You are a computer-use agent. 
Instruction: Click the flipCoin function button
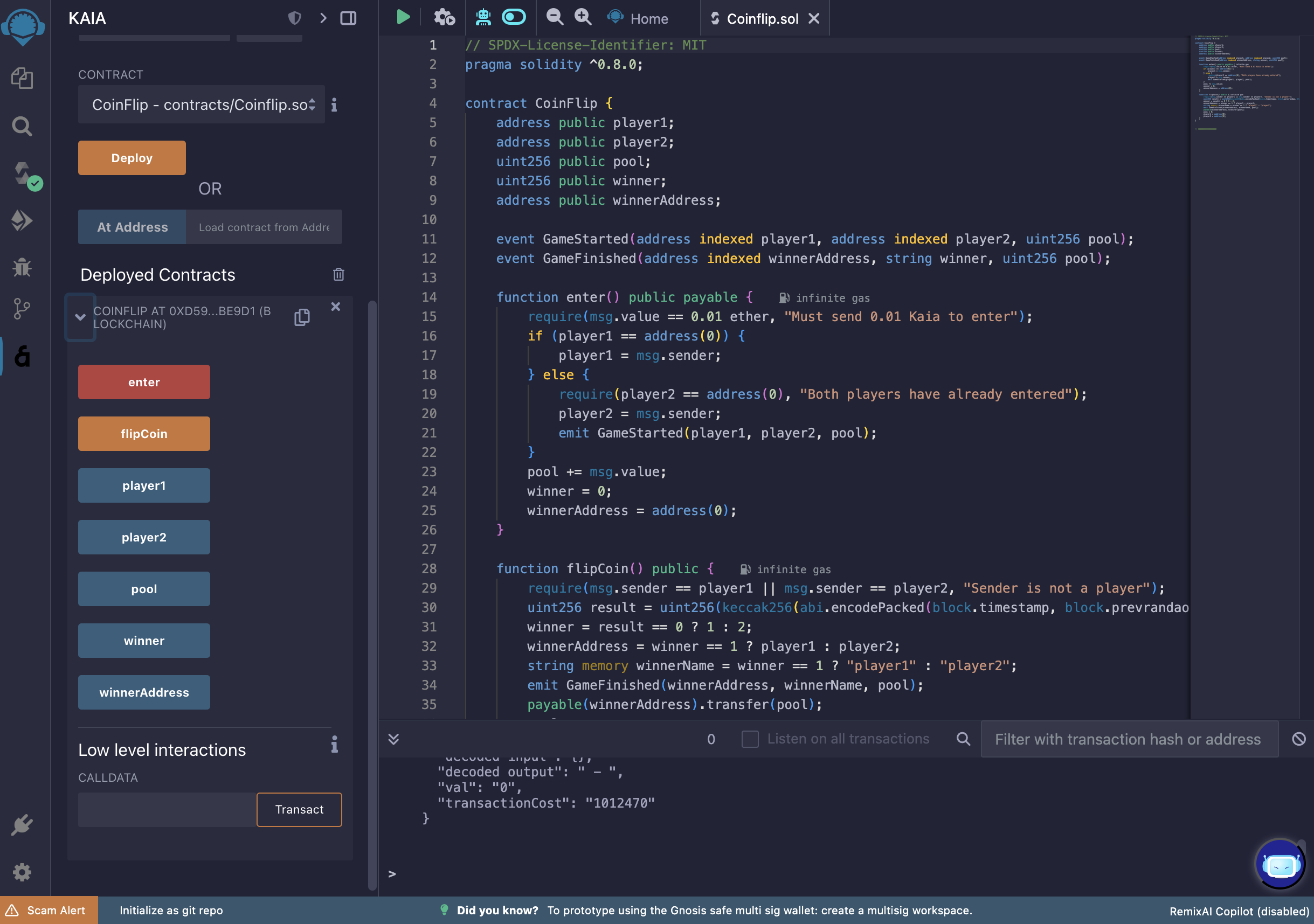[144, 434]
